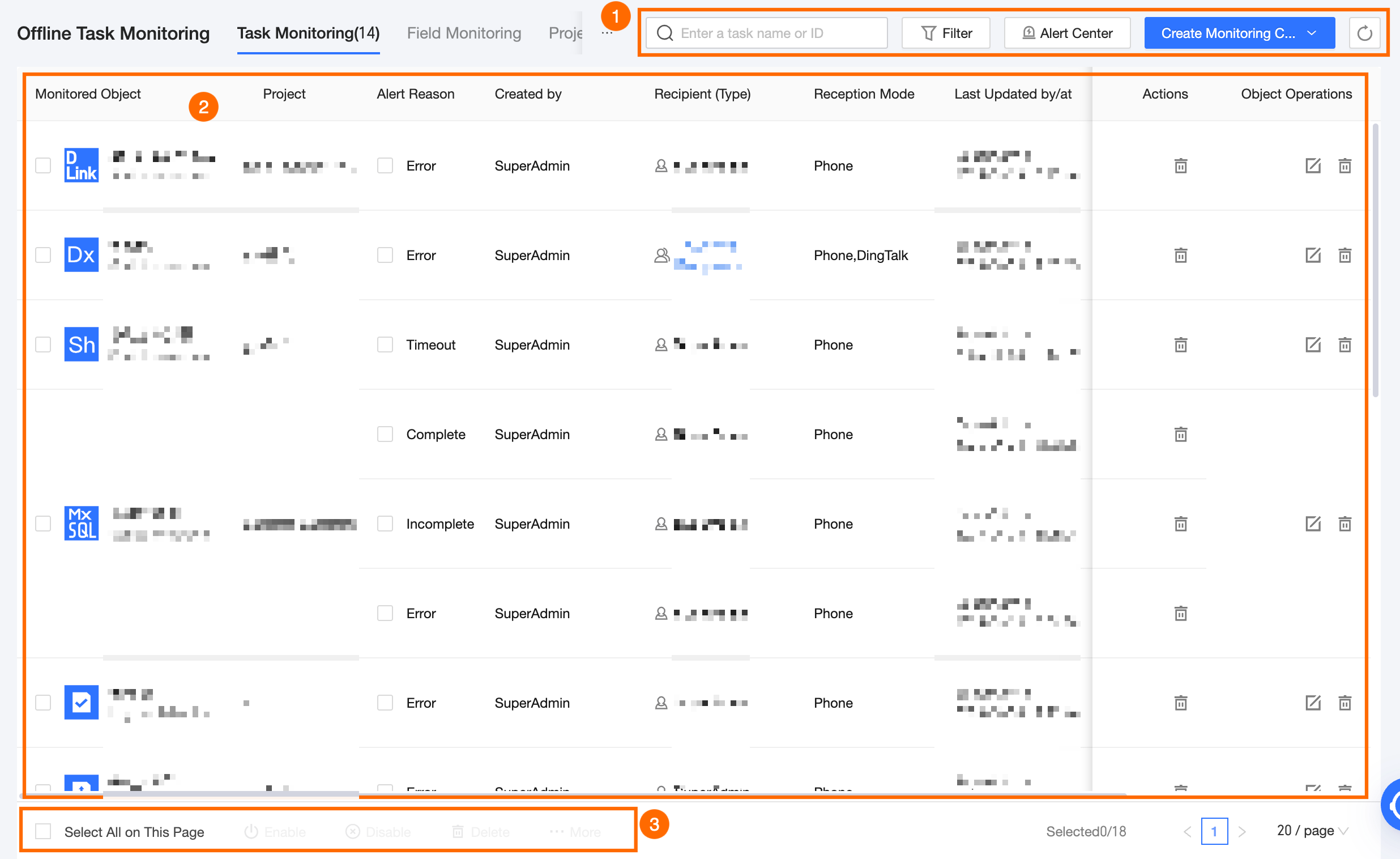This screenshot has height=859, width=1400.
Task: Open the Filter panel
Action: point(945,33)
